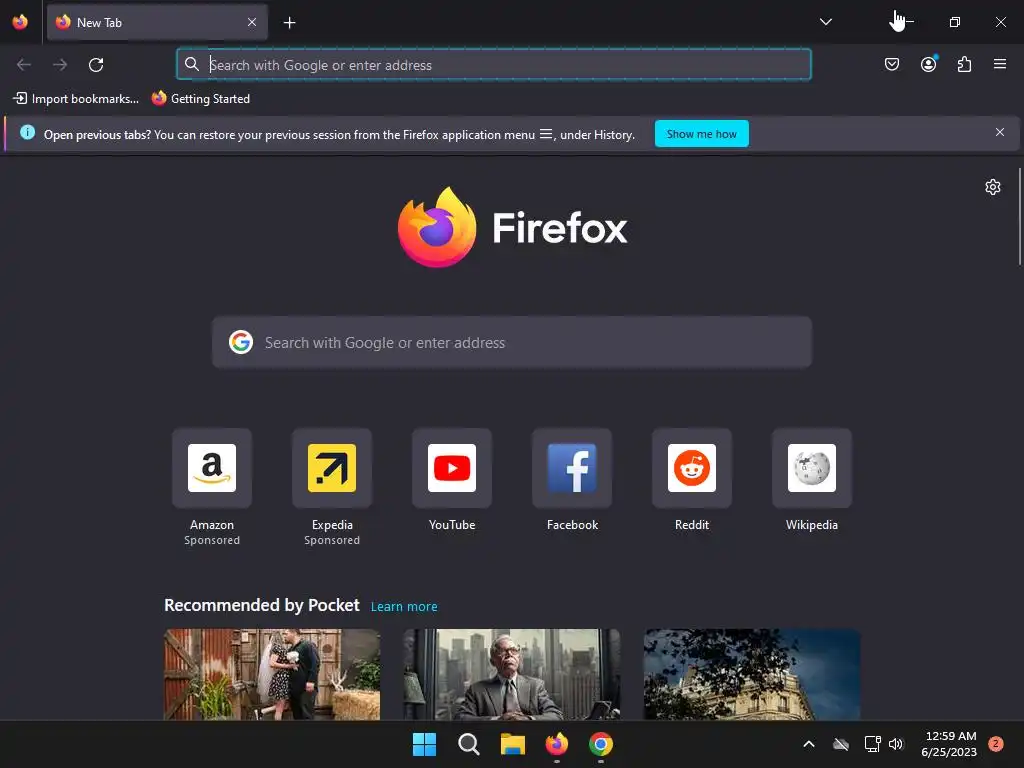
Task: Open Save to Pocket icon
Action: (x=891, y=64)
